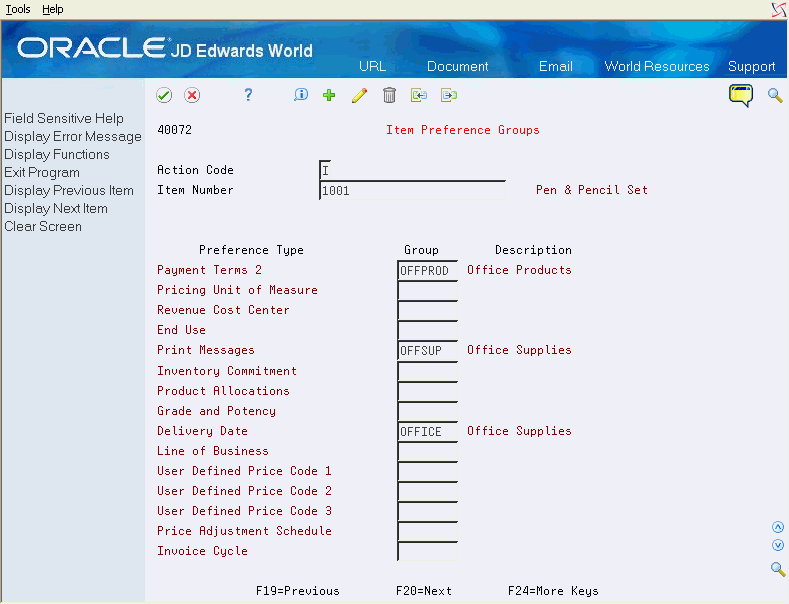This screenshot has height=604, width=789.
Task: Click User Defined Price Code 3 field
Action: click(427, 511)
